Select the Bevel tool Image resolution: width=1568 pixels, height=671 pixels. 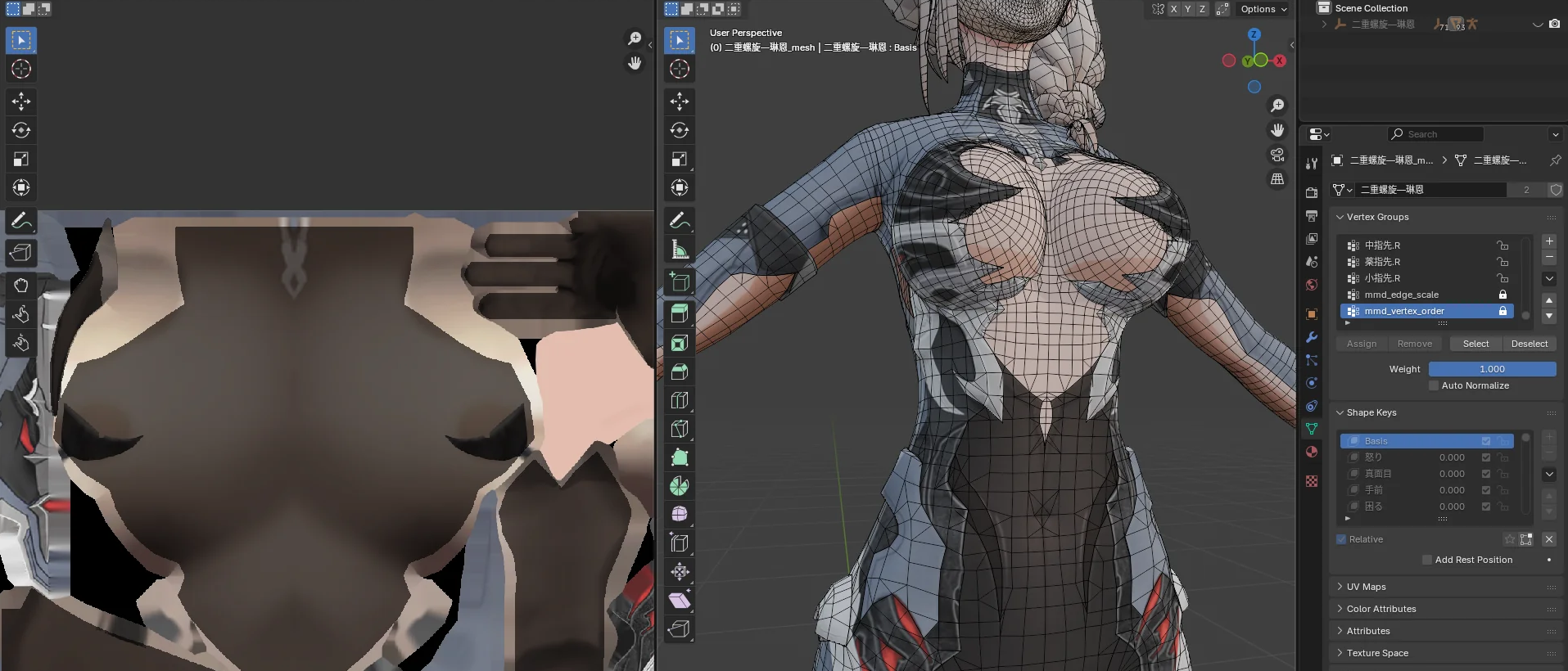pyautogui.click(x=679, y=372)
